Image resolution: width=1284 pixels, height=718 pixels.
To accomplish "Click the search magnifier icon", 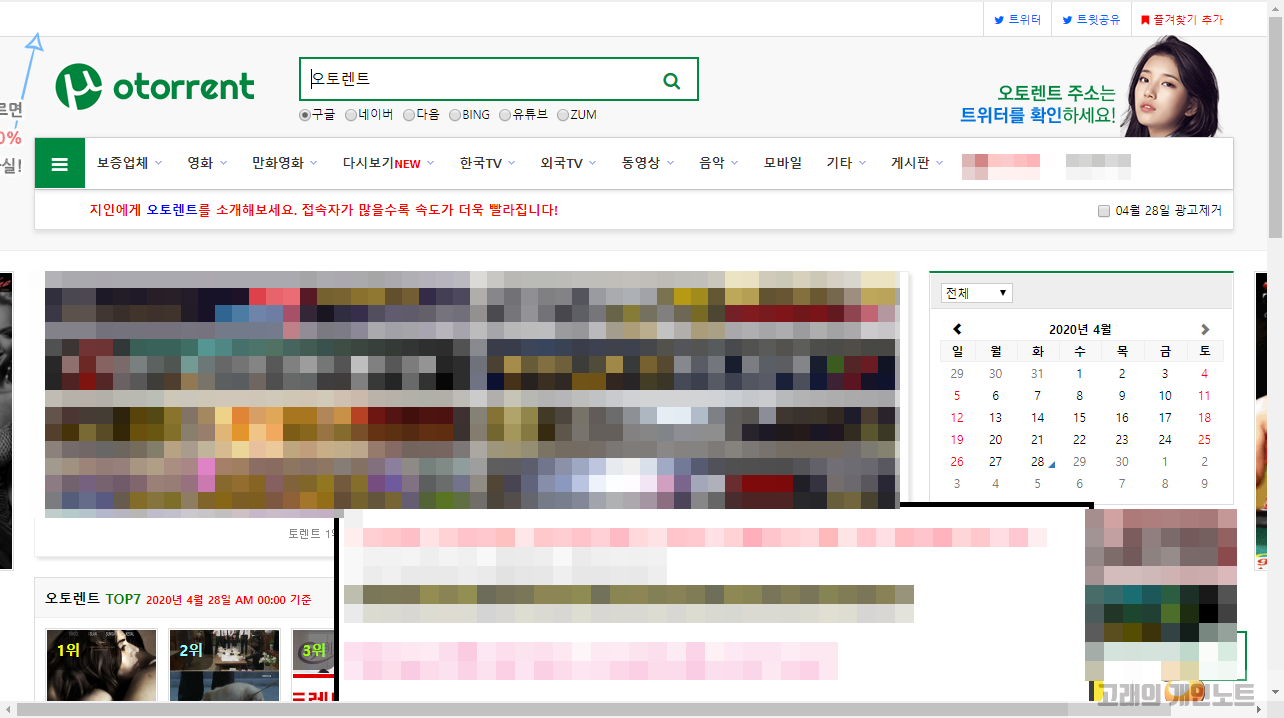I will coord(672,80).
